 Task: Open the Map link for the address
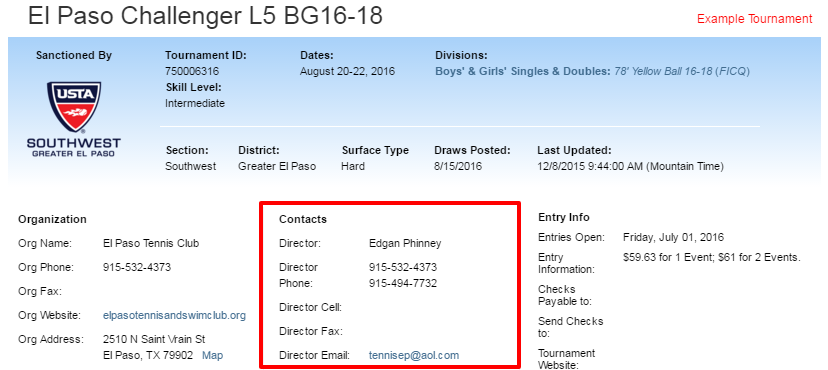pos(212,355)
